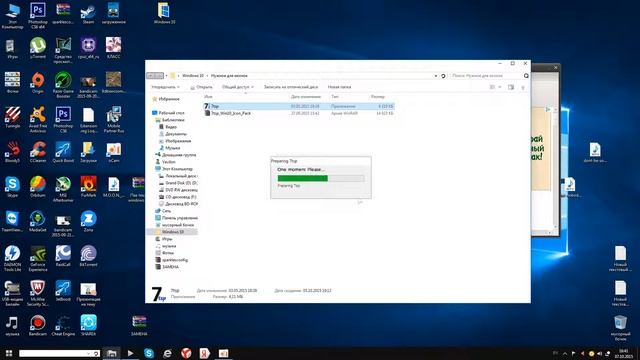This screenshot has width=640, height=360.
Task: Select Рабочий стол in the navigation tree
Action: (x=168, y=113)
